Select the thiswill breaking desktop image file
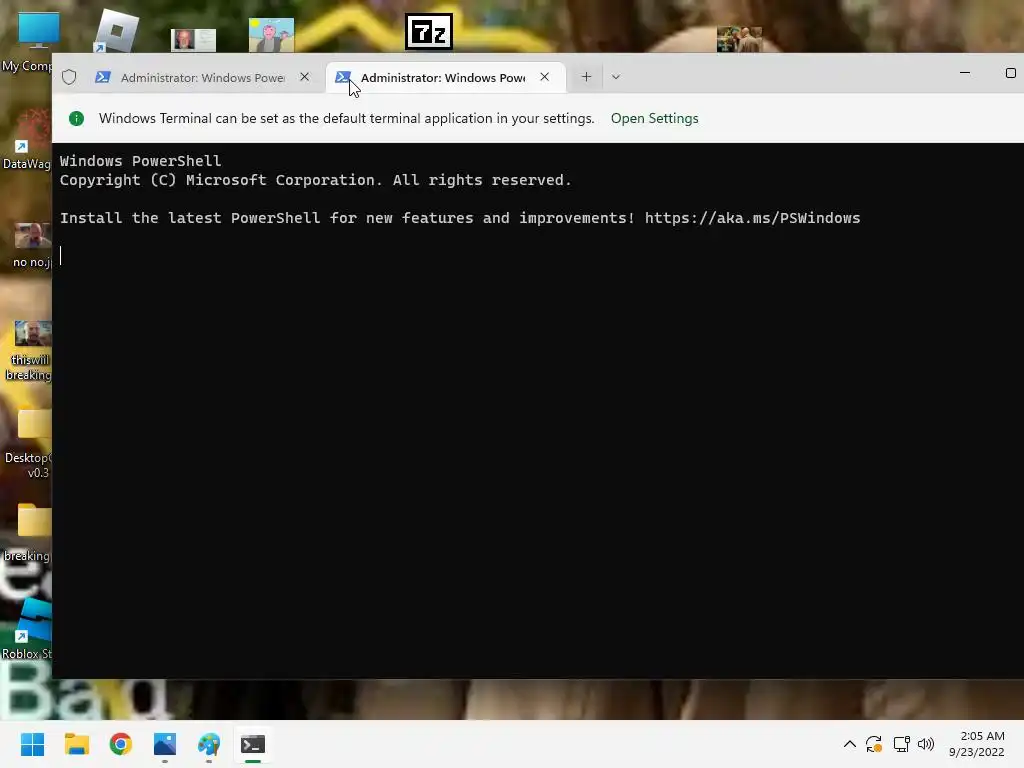The image size is (1024, 768). pyautogui.click(x=29, y=350)
